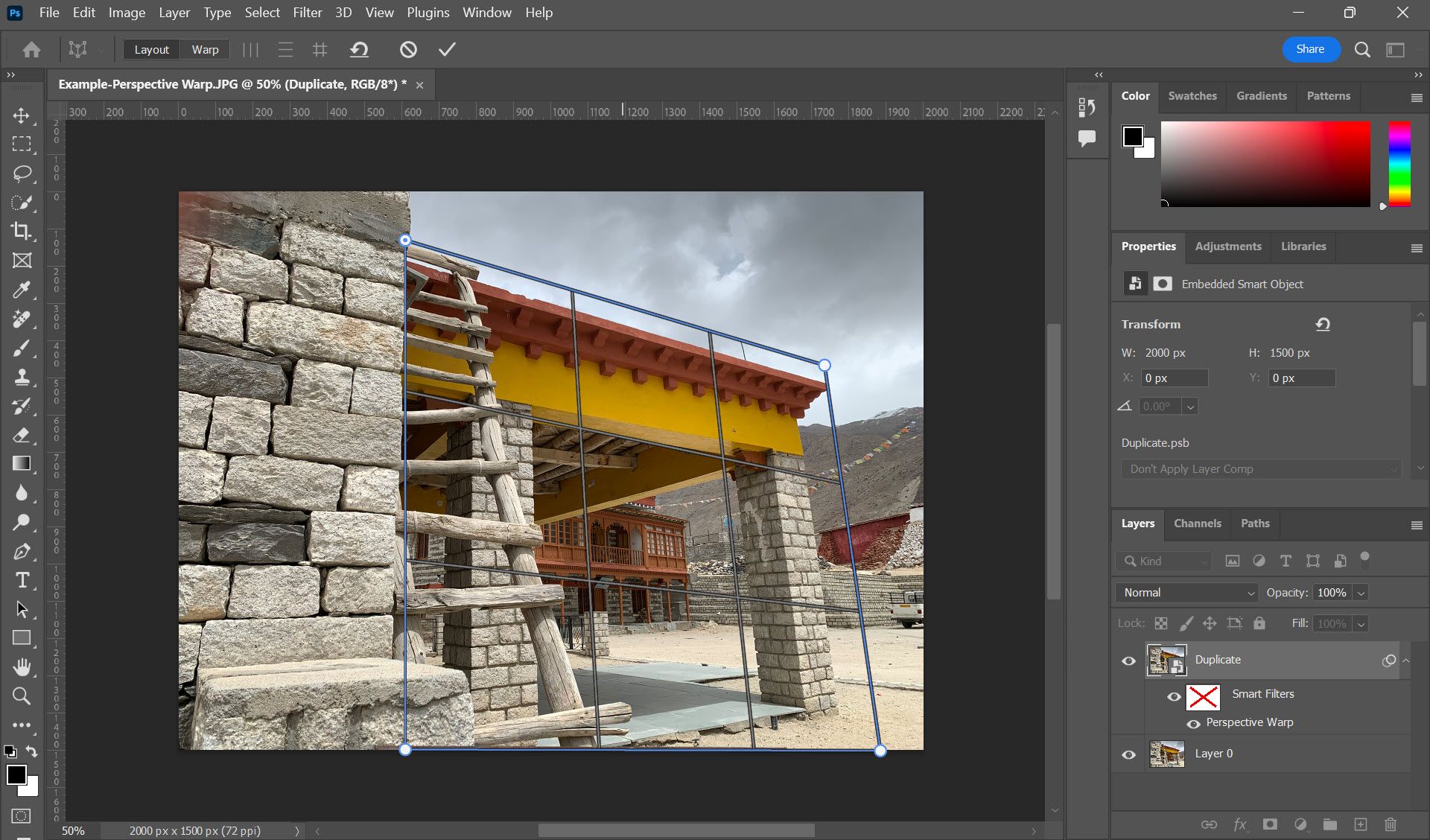The width and height of the screenshot is (1430, 840).
Task: Click auto straighten near vertical lines icon
Action: tap(250, 50)
